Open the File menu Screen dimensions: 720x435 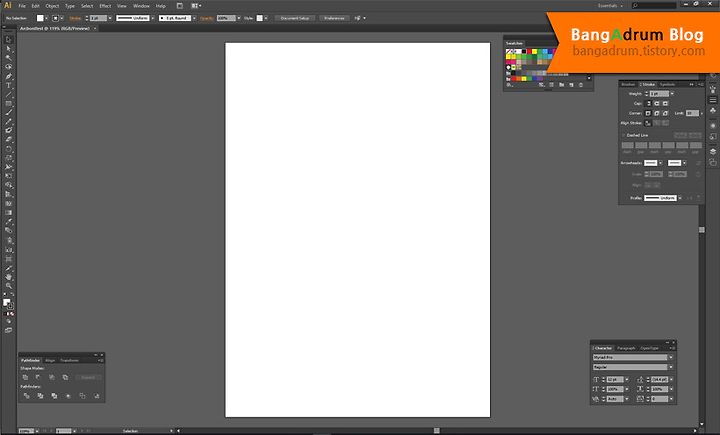pyautogui.click(x=22, y=6)
